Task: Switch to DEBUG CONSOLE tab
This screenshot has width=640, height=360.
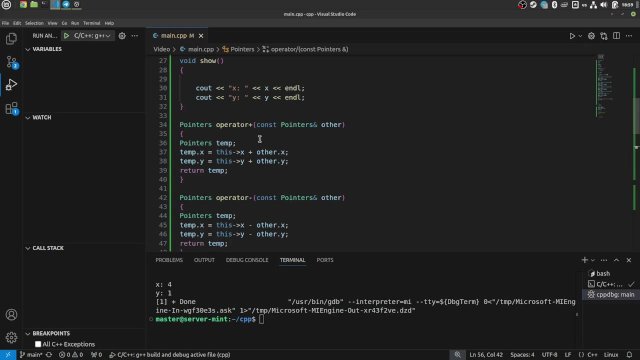Action: click(x=247, y=260)
